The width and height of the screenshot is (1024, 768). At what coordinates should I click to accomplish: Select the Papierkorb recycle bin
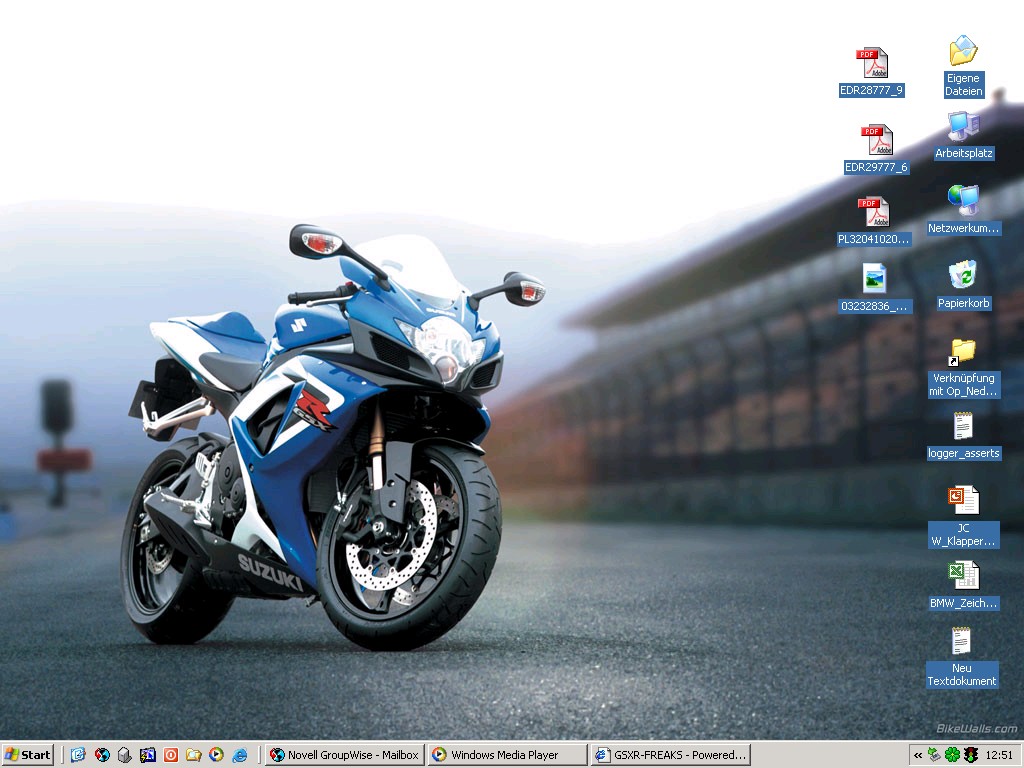963,275
